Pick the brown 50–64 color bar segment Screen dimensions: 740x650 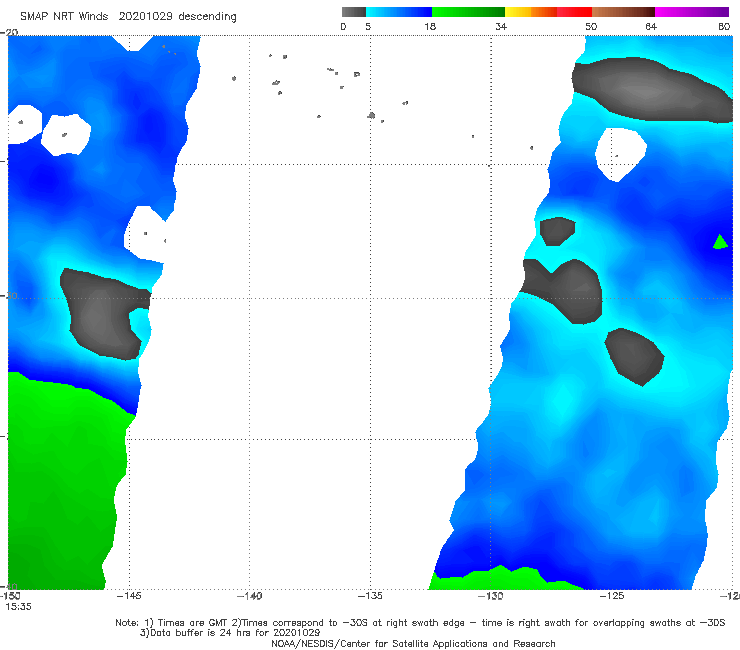[623, 12]
